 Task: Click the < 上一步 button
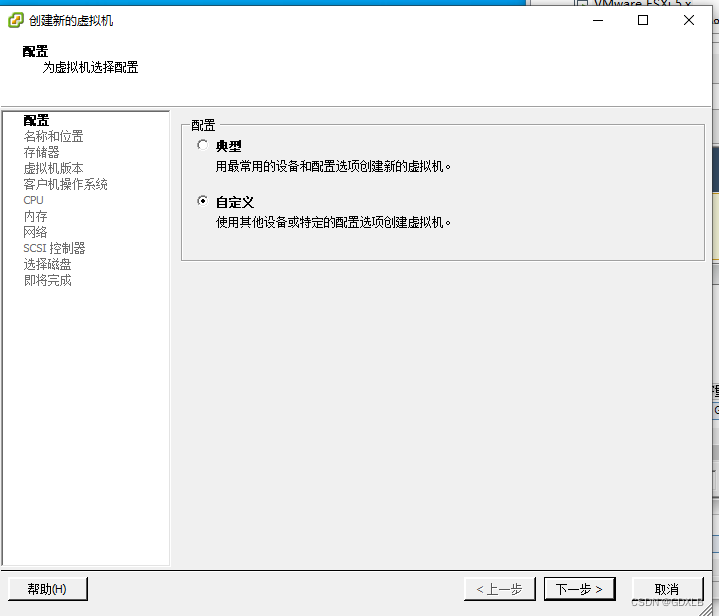point(500,589)
